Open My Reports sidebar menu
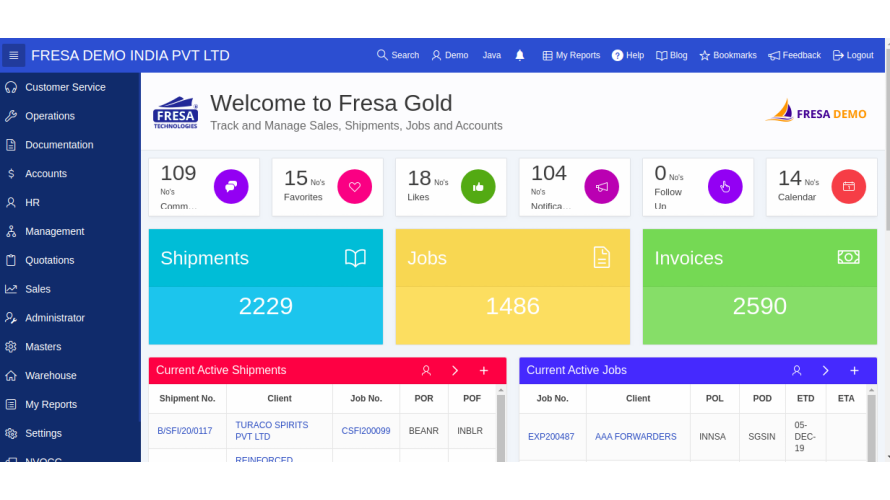The image size is (890, 500). point(70,405)
